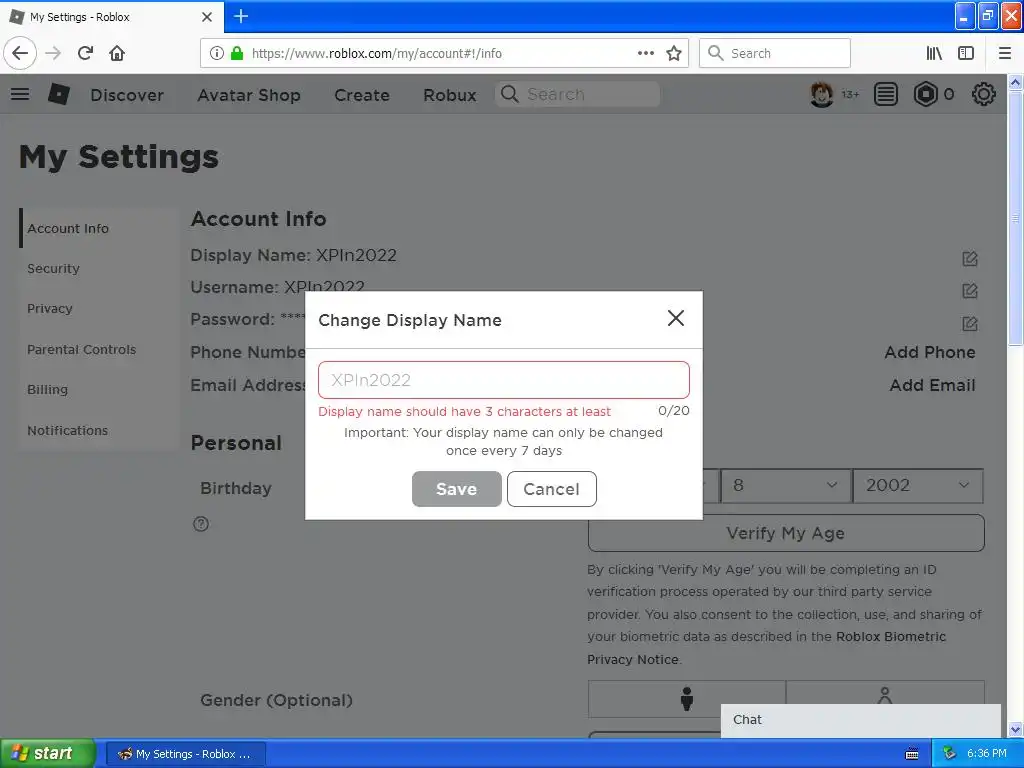1024x768 pixels.
Task: Select the Parental Controls settings tab
Action: point(99,349)
